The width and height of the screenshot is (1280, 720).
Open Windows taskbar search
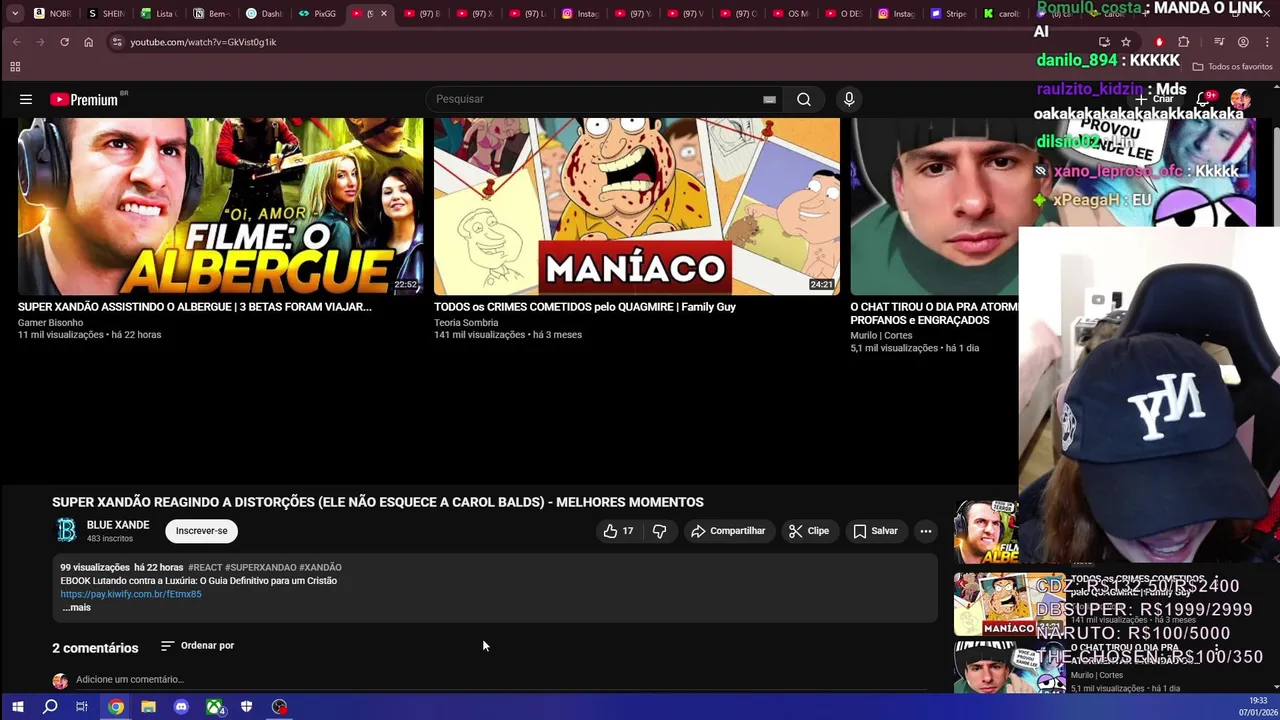pos(50,707)
